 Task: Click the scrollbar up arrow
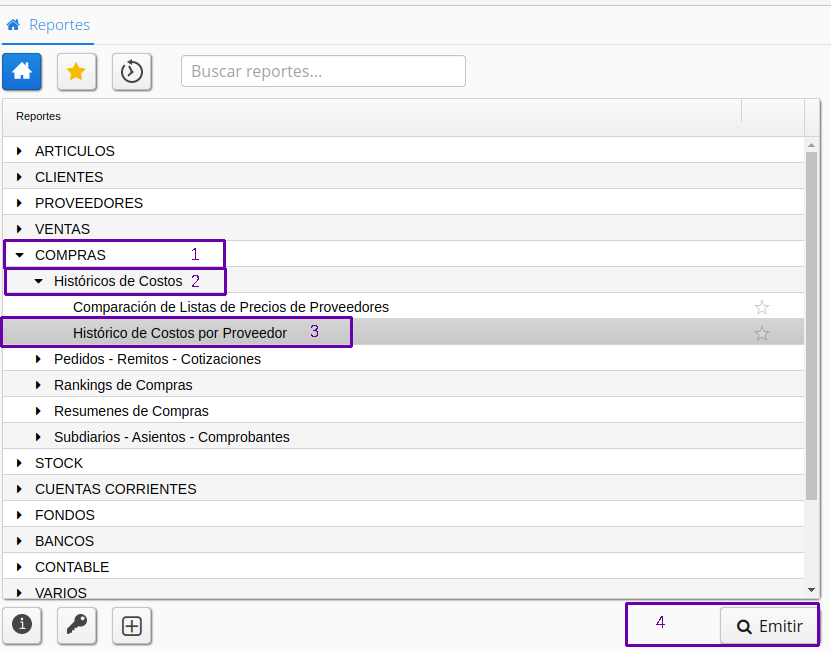(811, 145)
